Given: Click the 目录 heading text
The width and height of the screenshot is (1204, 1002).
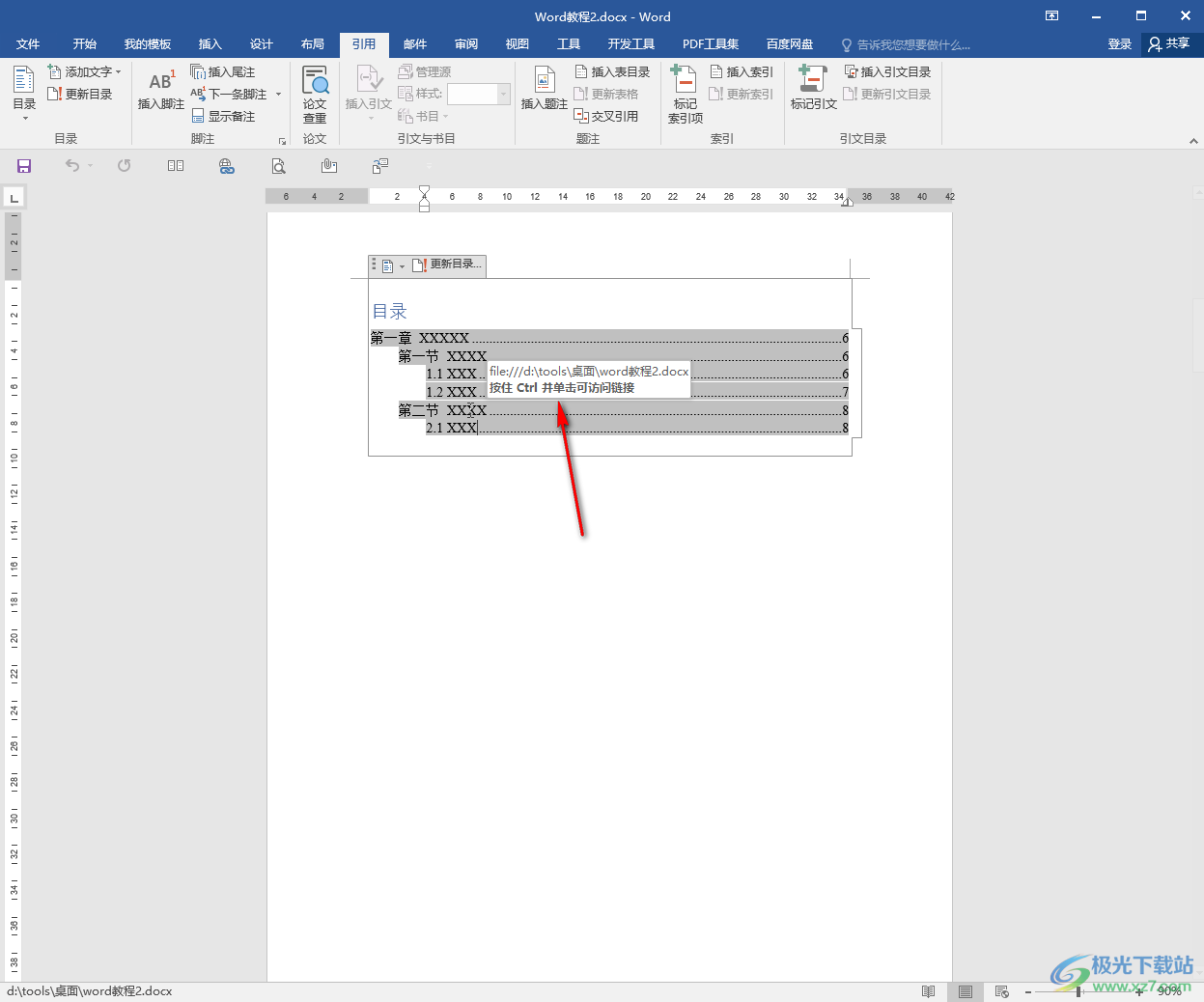Looking at the screenshot, I should [x=390, y=311].
